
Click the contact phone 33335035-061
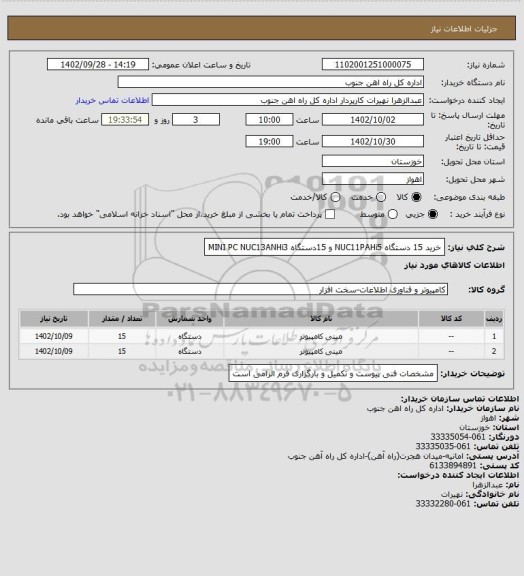[443, 446]
